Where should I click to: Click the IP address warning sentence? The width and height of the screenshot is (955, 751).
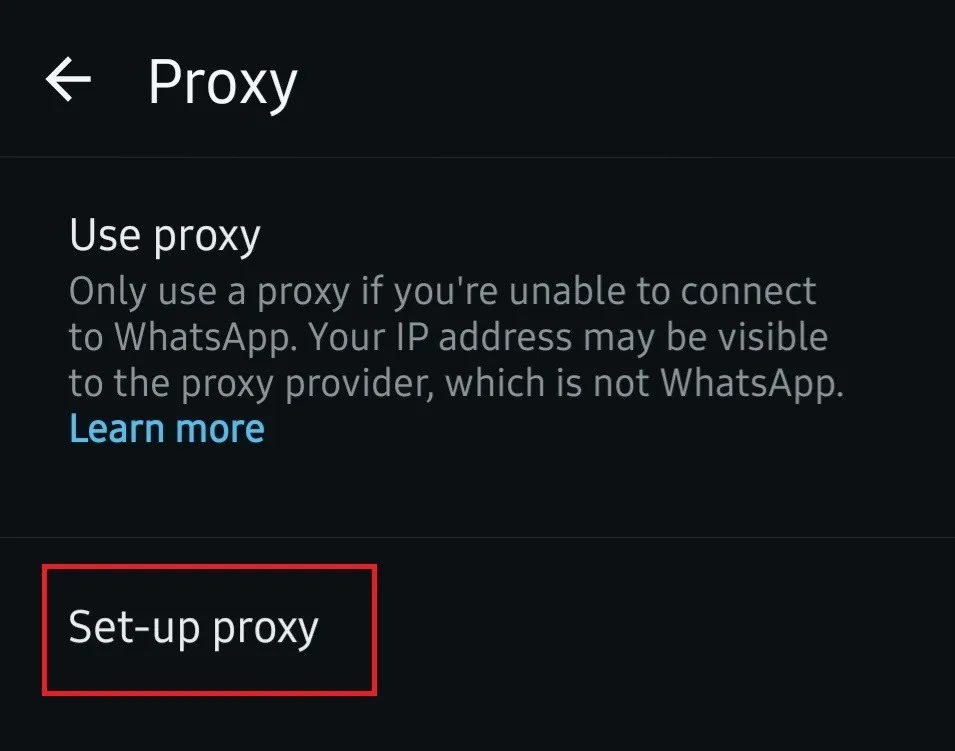[x=456, y=361]
